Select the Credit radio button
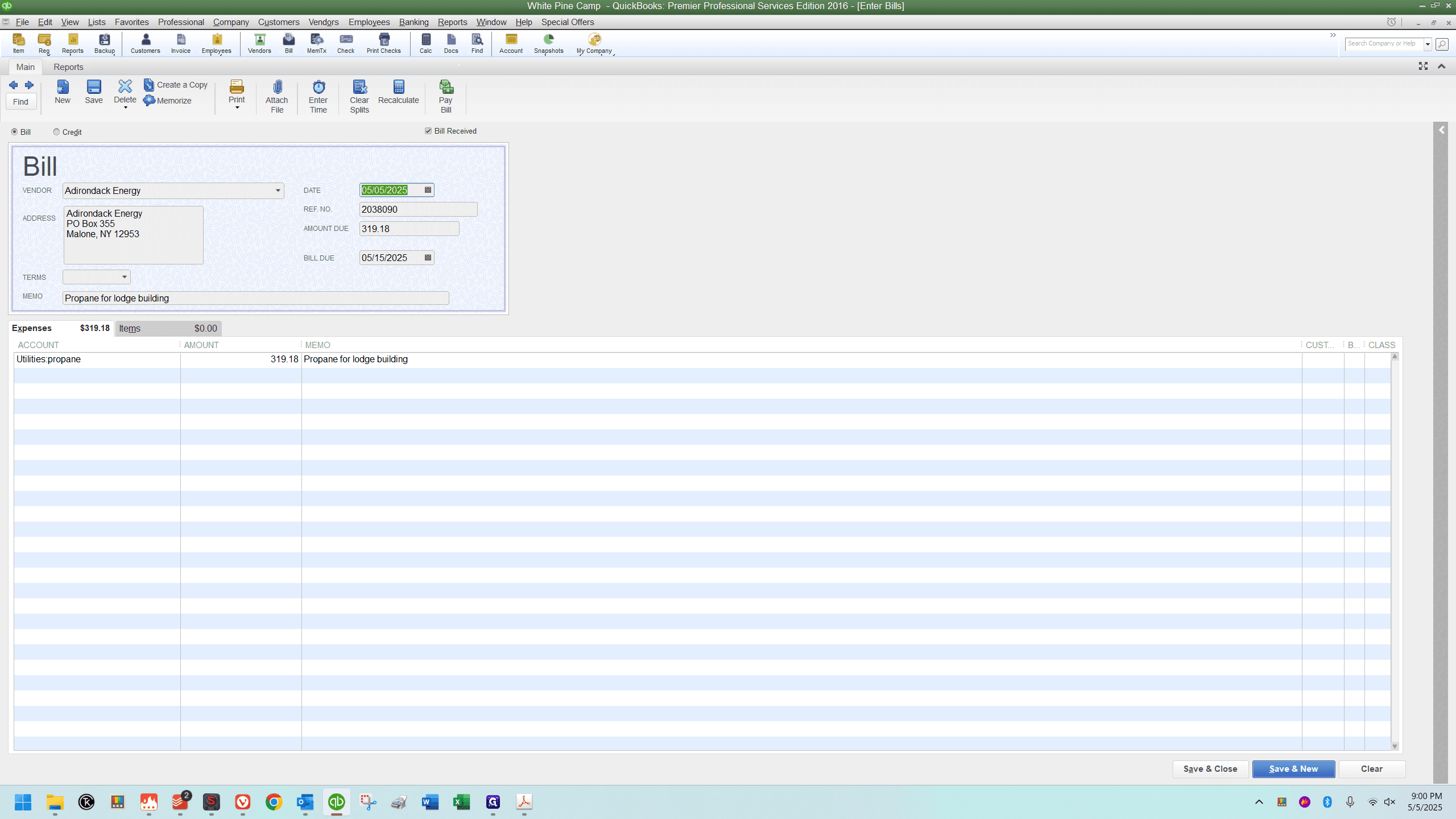 click(x=56, y=132)
